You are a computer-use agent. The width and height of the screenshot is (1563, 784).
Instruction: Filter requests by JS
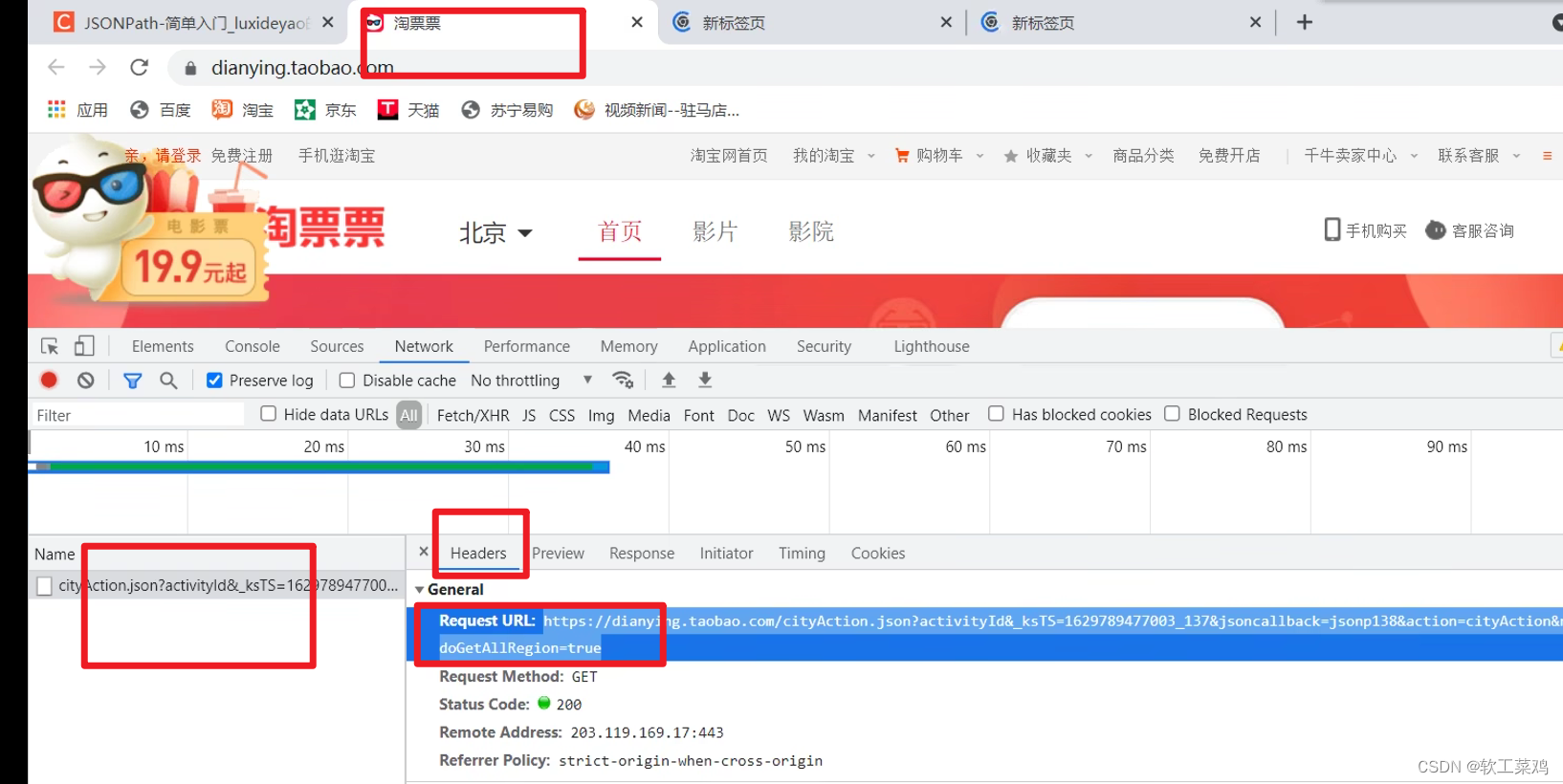click(x=529, y=415)
